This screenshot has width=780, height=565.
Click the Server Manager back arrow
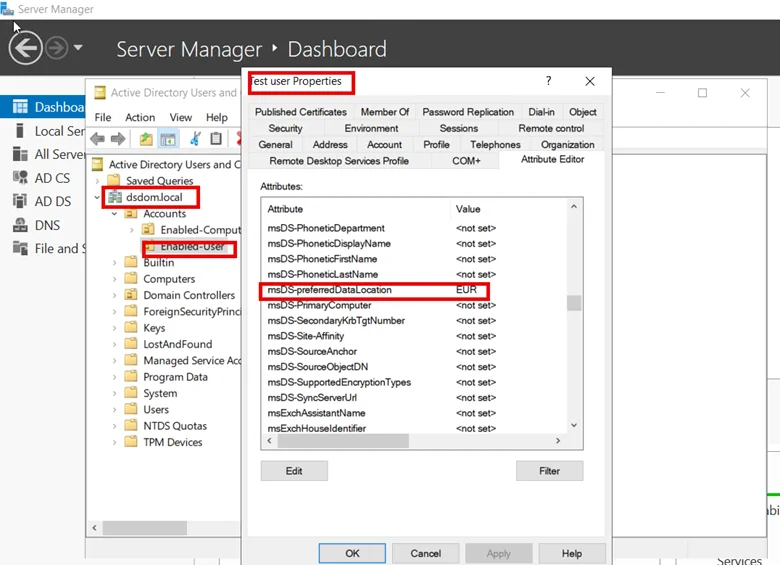coord(26,47)
